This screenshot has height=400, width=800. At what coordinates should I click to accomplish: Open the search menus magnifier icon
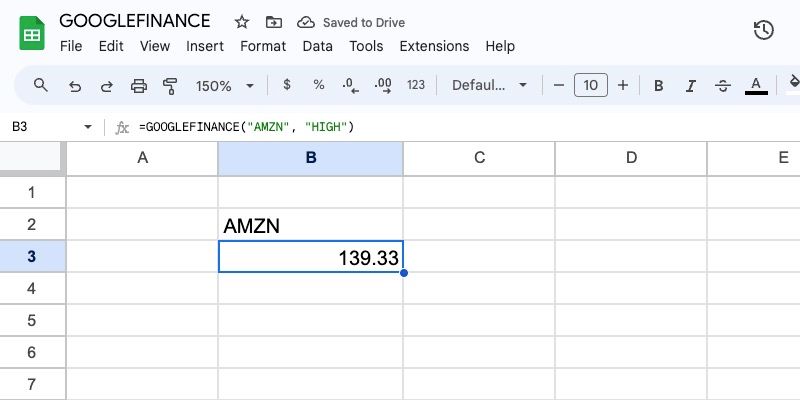[41, 86]
